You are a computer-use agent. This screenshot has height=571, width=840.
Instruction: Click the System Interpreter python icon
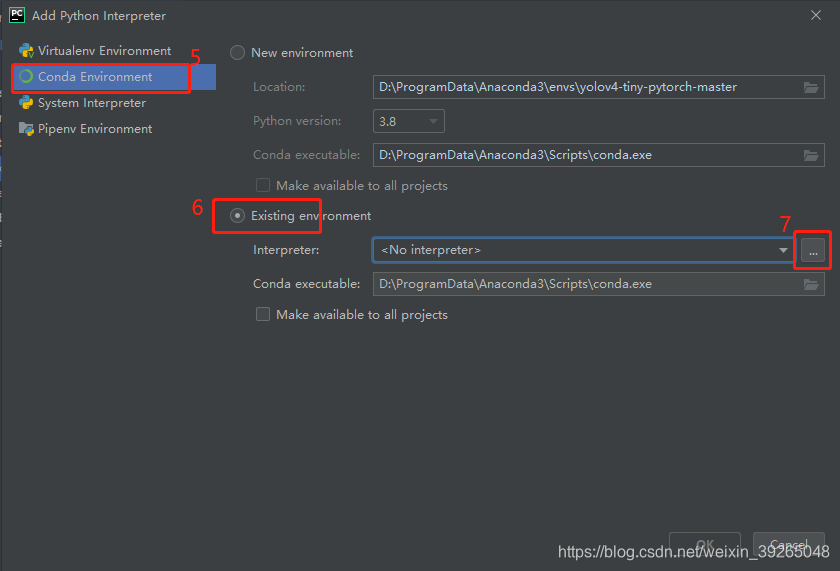click(x=26, y=102)
